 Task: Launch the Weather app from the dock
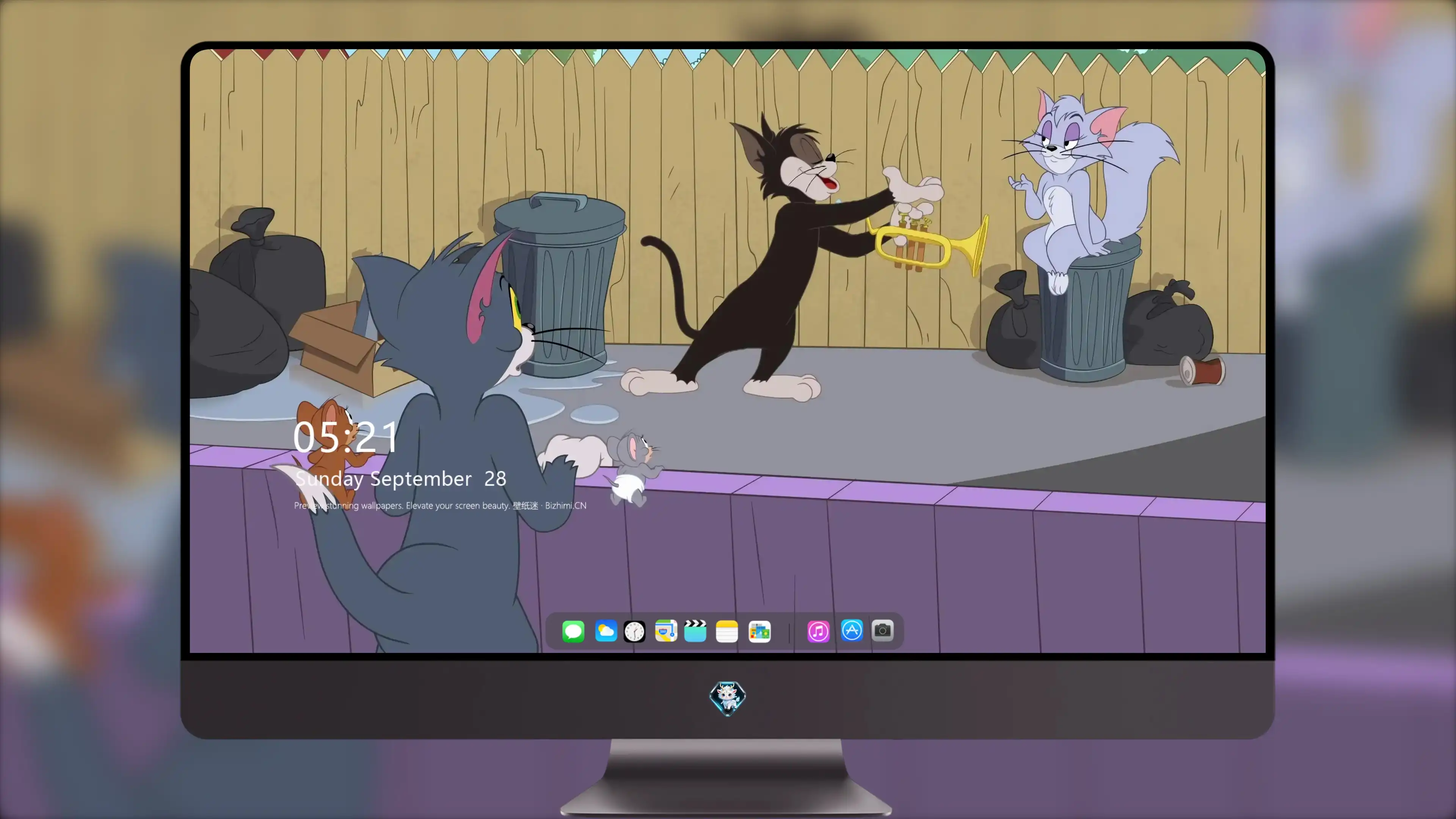[x=606, y=631]
